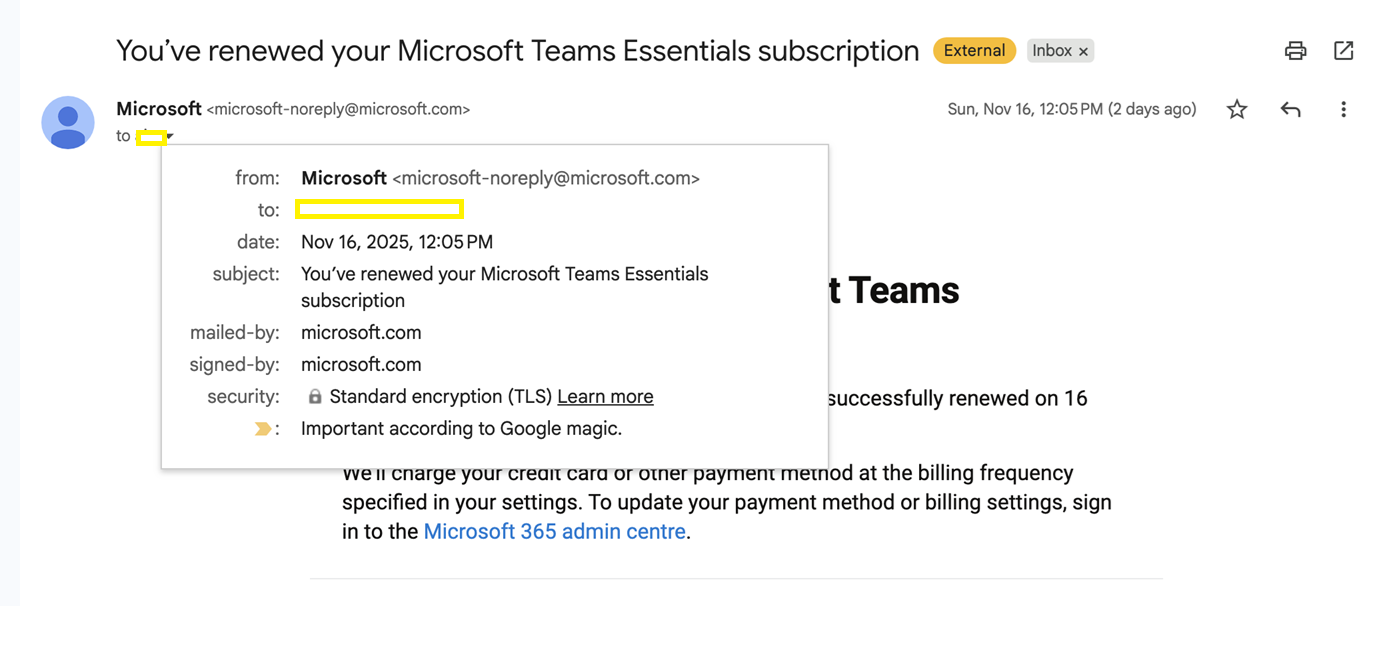Click mailed-by value microsoft.com
The image size is (1381, 648).
click(361, 333)
